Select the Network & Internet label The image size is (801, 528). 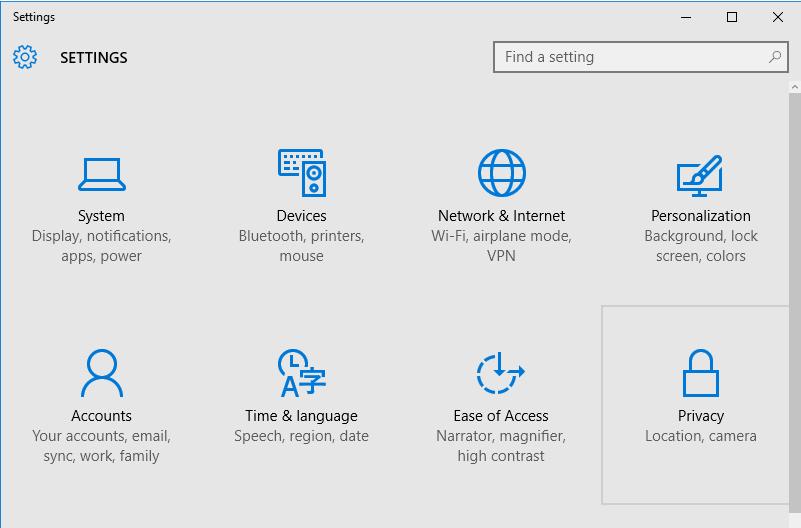click(x=501, y=216)
